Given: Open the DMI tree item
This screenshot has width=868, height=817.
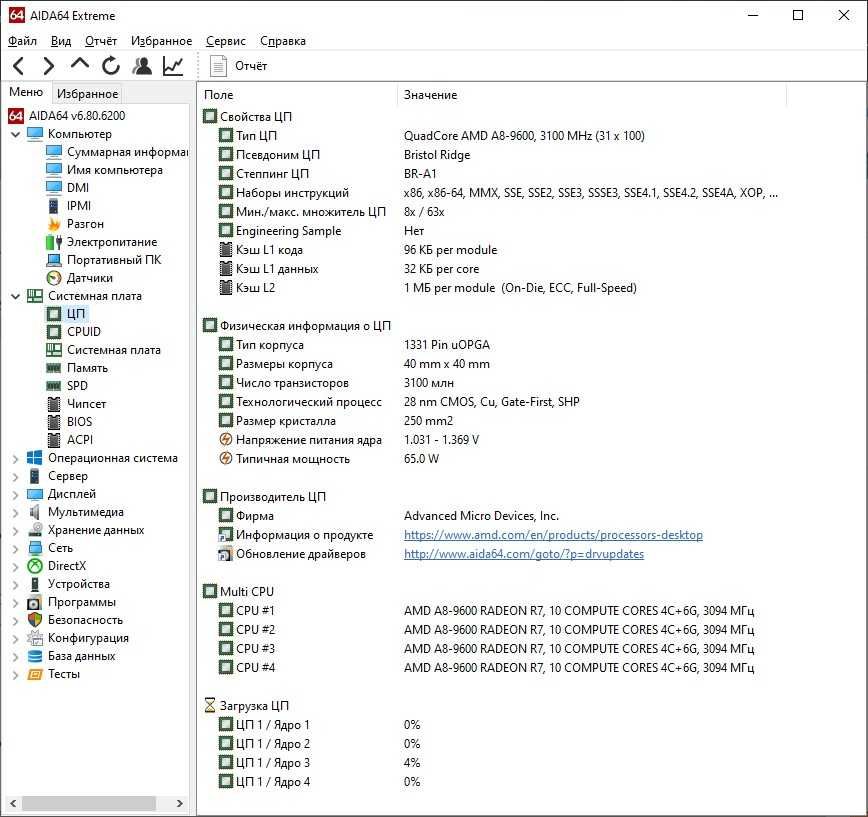Looking at the screenshot, I should click(68, 188).
